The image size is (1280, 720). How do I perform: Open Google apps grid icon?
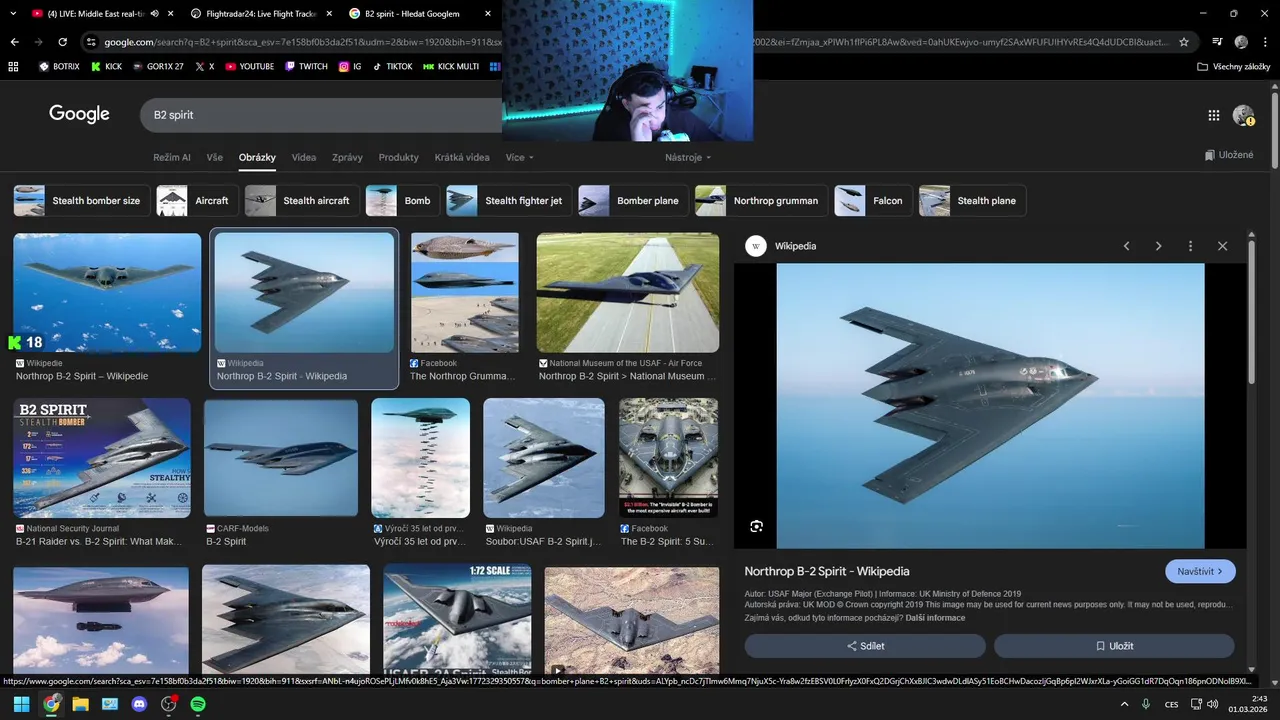pyautogui.click(x=1213, y=115)
